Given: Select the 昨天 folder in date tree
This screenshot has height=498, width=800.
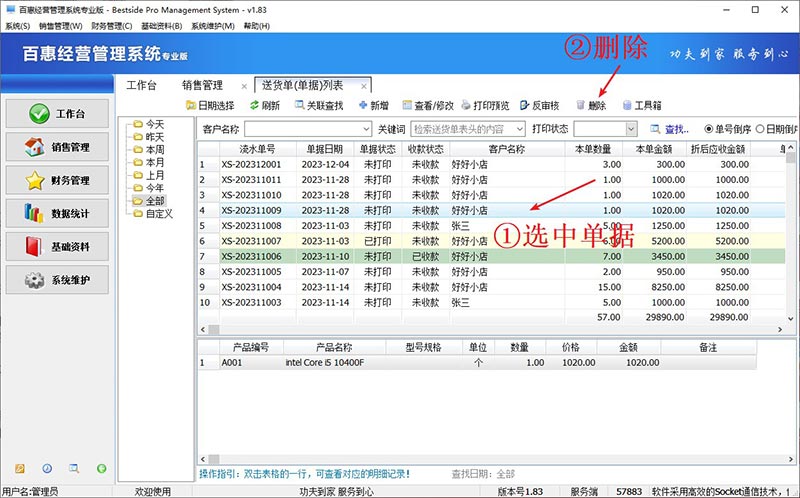Looking at the screenshot, I should click(x=149, y=137).
